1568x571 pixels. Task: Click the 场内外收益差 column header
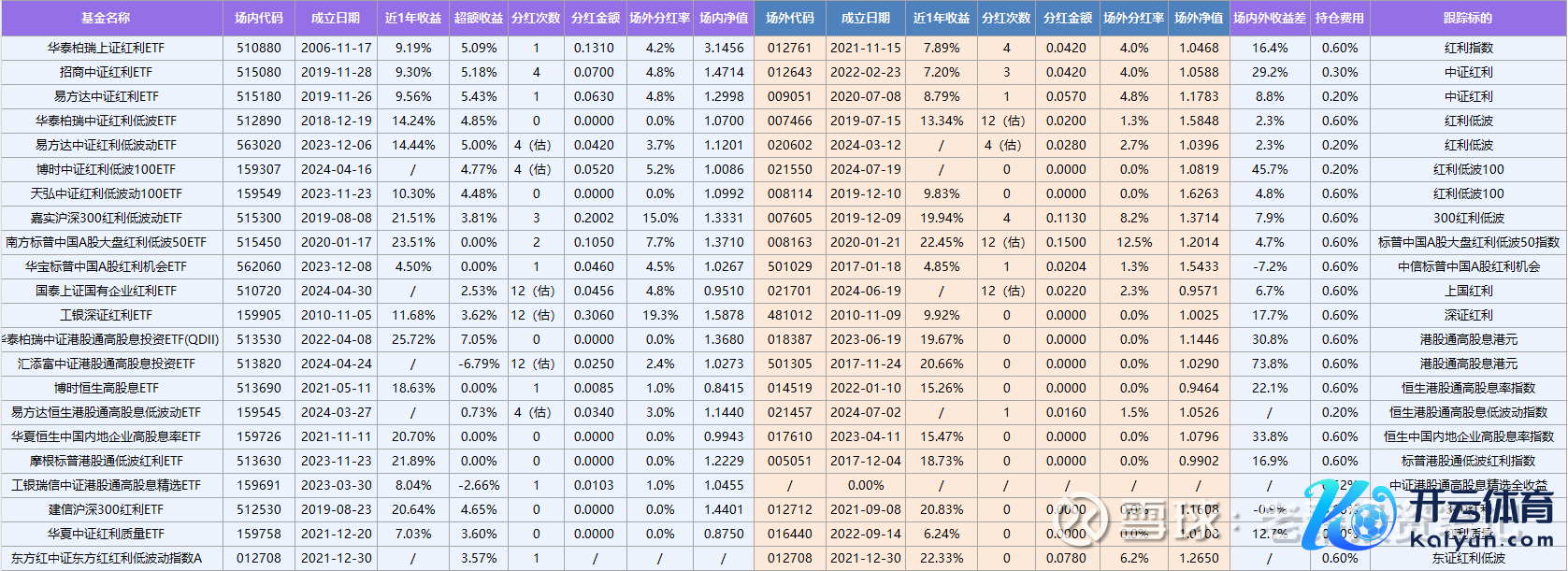pos(1269,18)
